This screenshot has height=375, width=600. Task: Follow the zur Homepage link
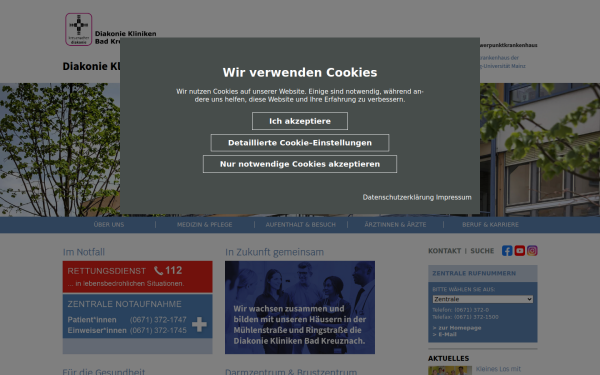coord(457,328)
